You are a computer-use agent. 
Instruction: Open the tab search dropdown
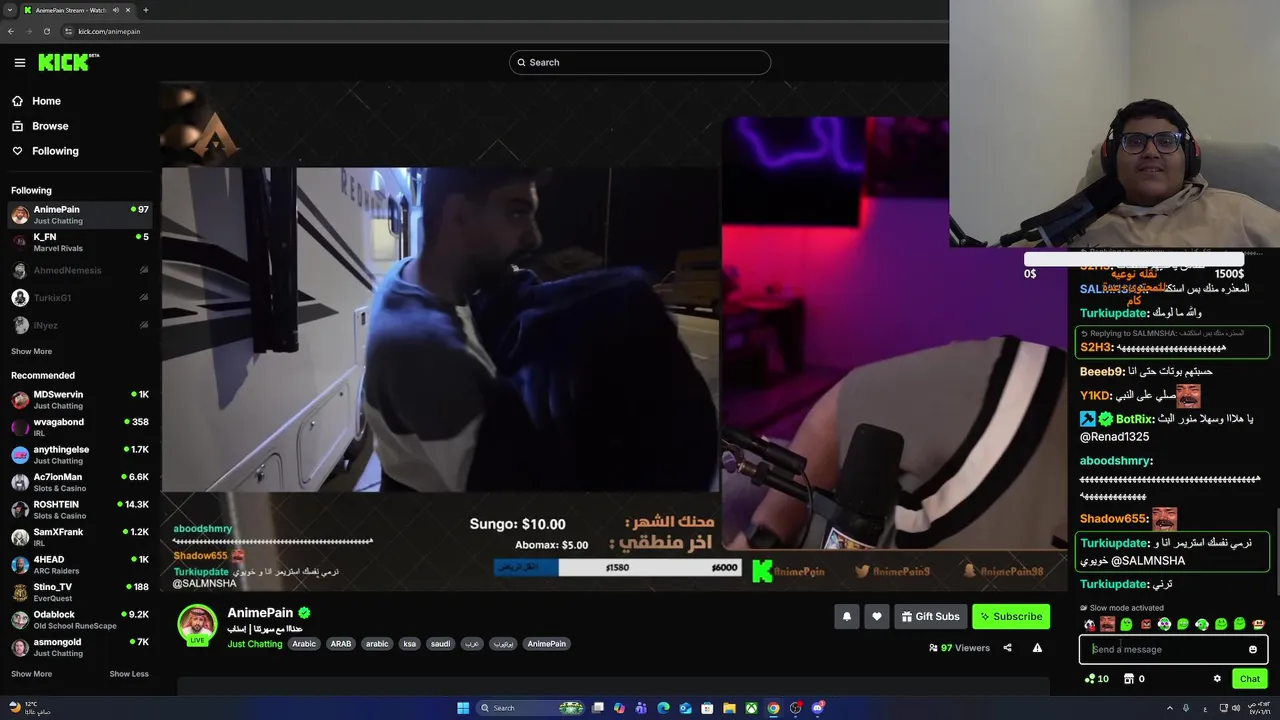pos(10,10)
